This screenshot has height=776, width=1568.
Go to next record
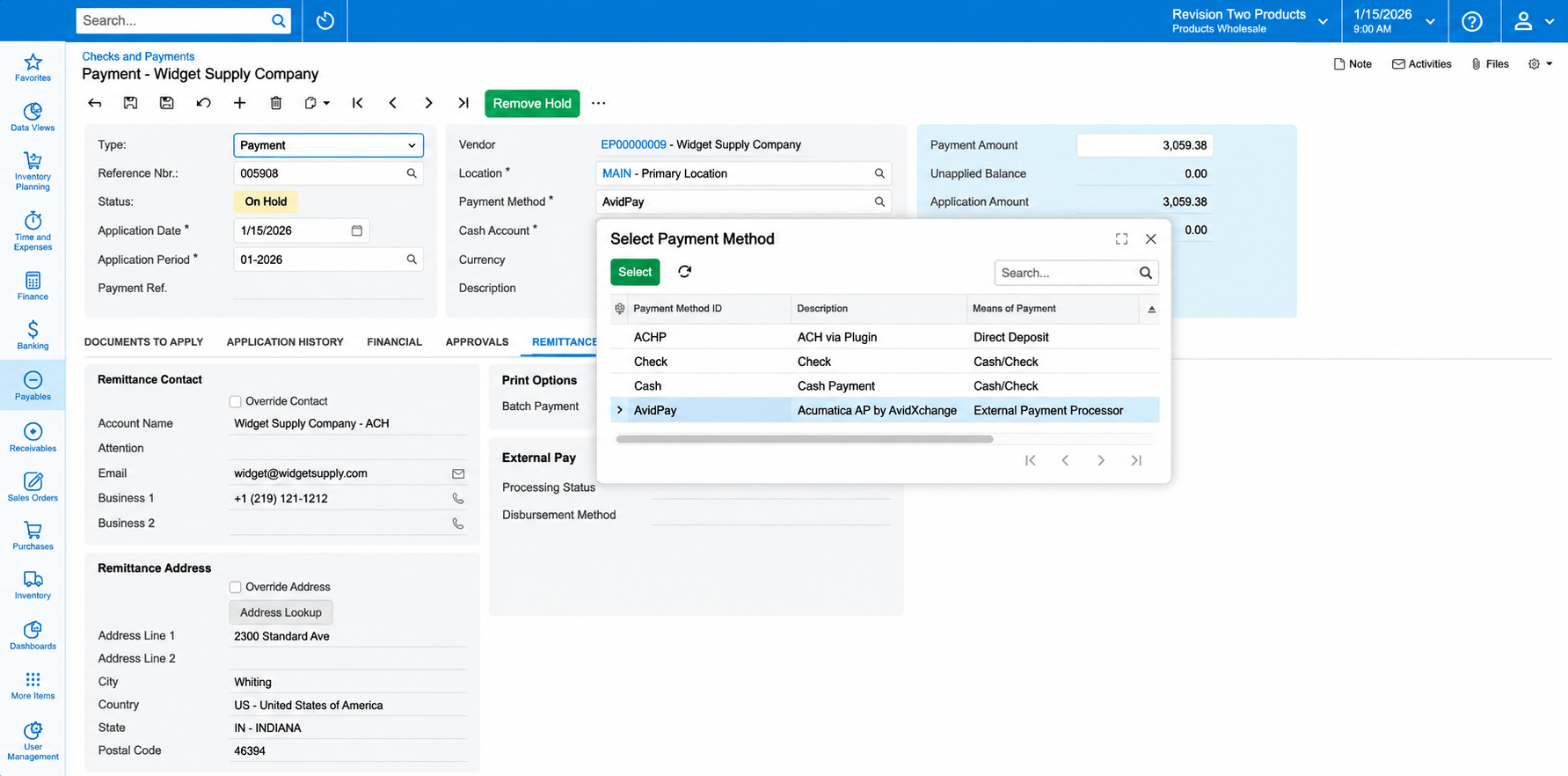pyautogui.click(x=428, y=103)
